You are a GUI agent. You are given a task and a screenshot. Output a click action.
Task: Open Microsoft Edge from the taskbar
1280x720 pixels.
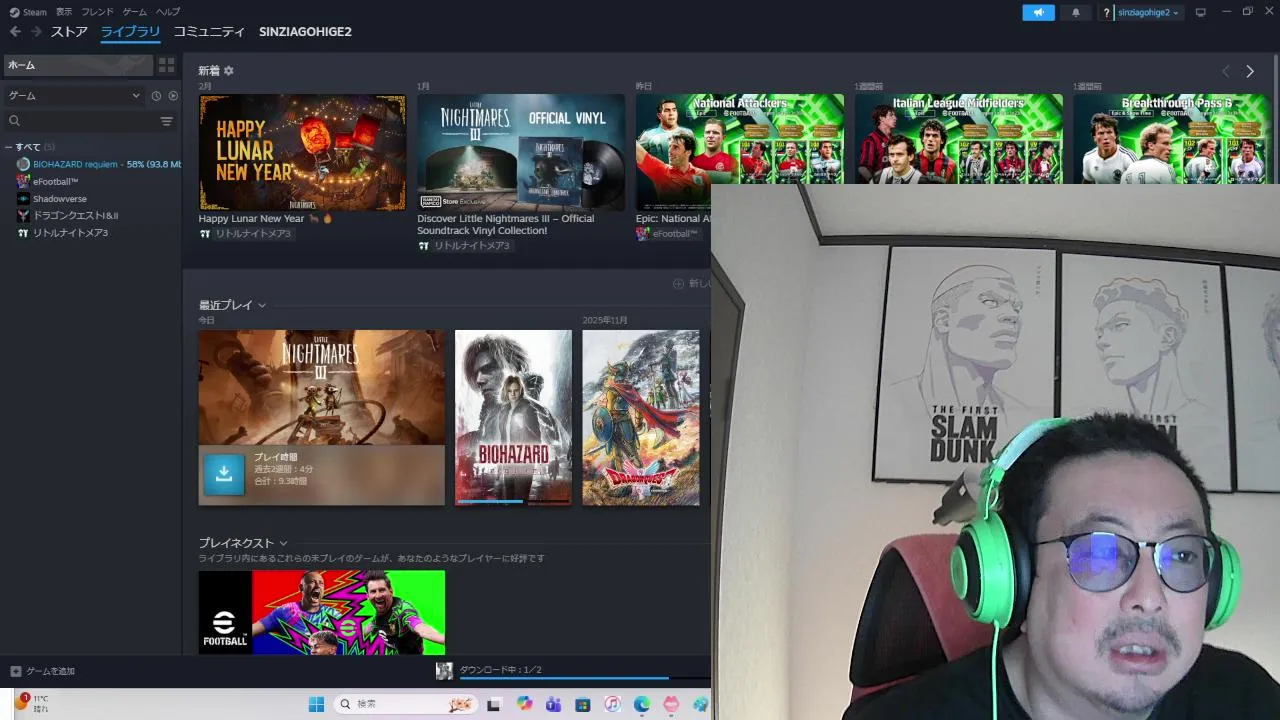tap(642, 704)
